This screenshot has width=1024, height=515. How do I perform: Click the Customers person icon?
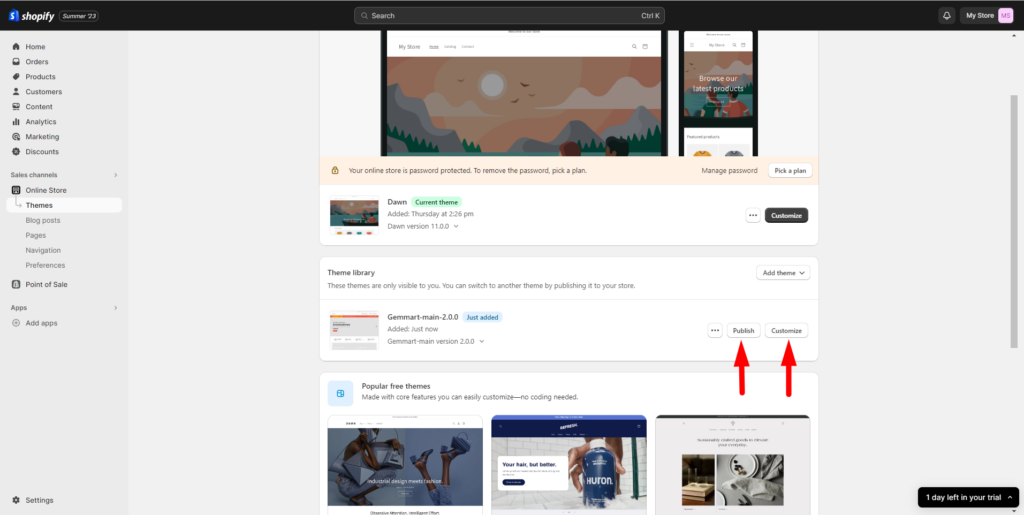16,92
